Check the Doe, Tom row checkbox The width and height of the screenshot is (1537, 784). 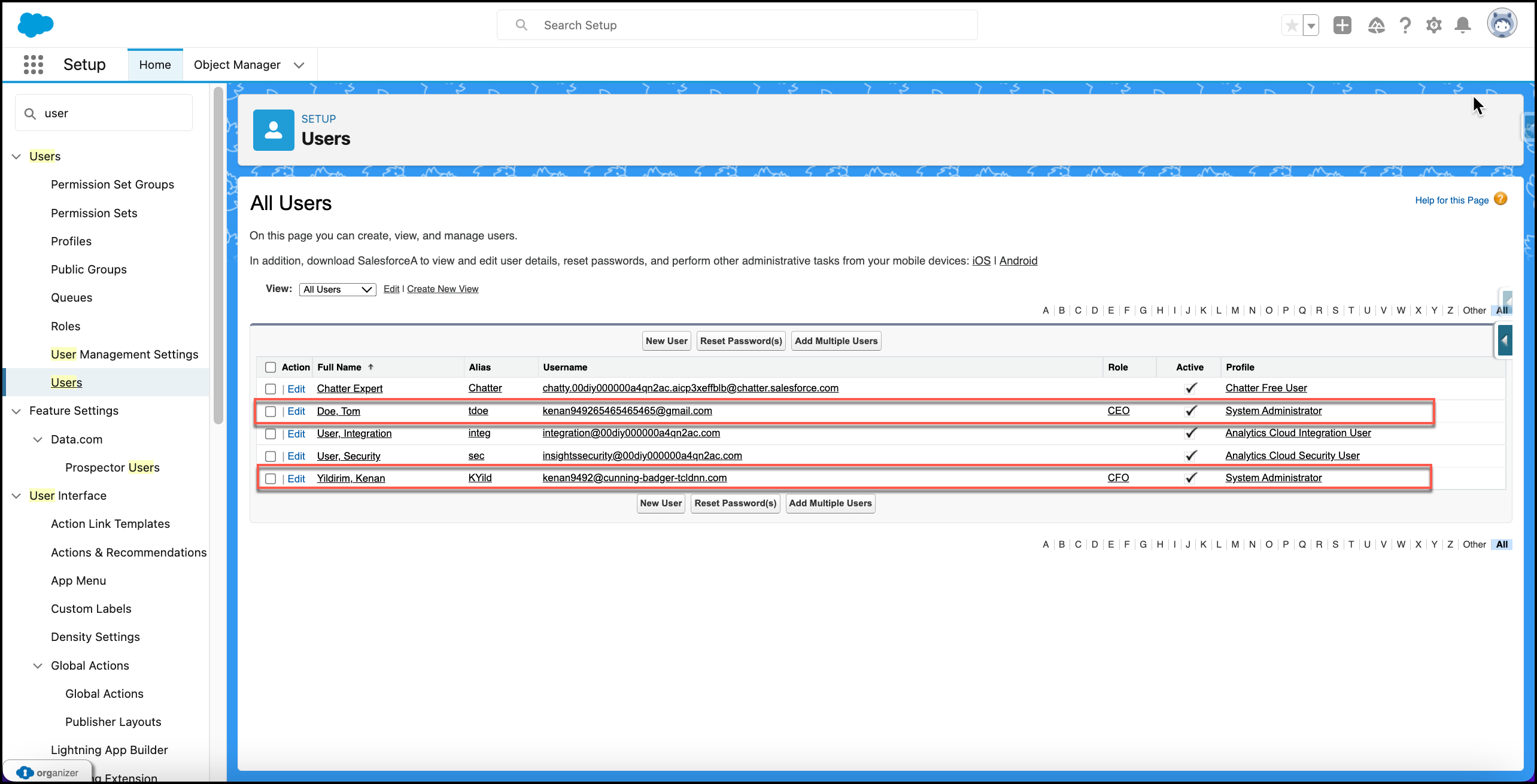(x=271, y=412)
